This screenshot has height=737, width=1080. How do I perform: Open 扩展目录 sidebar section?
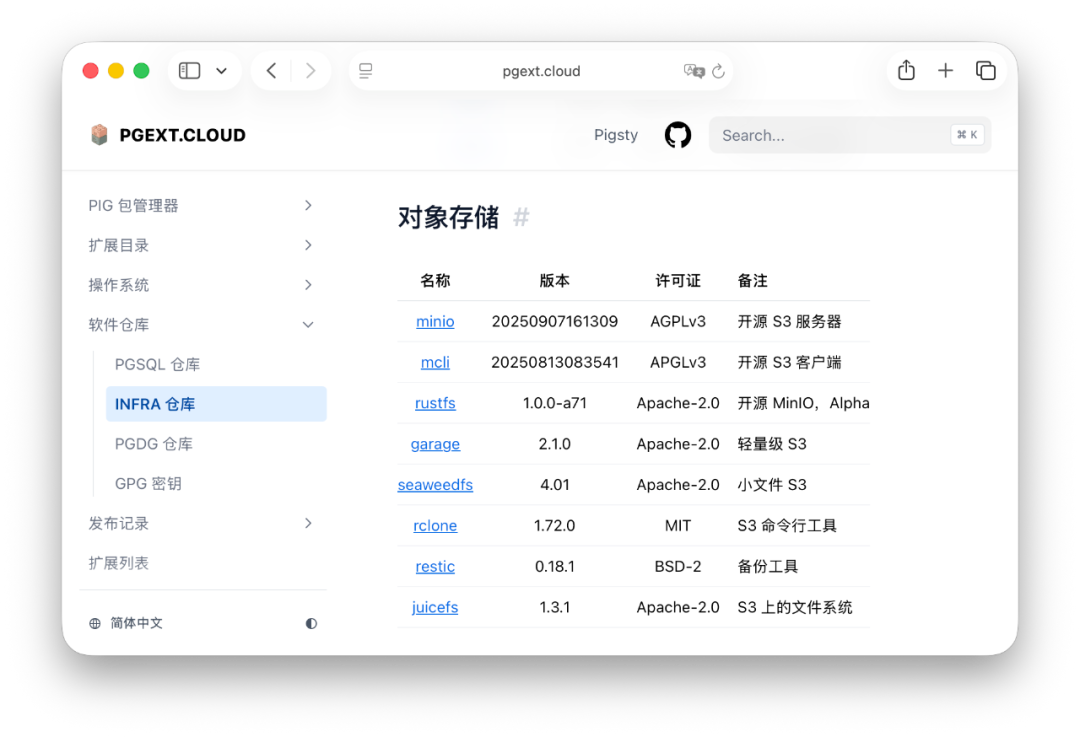[118, 245]
